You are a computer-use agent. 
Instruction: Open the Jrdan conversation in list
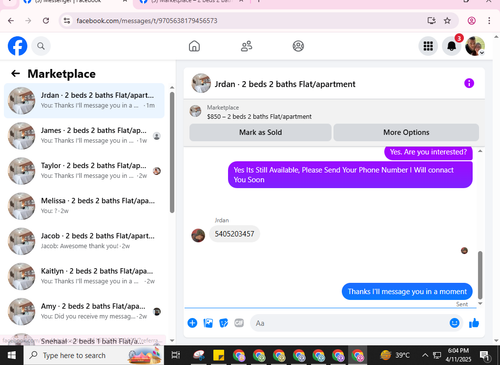pyautogui.click(x=84, y=101)
